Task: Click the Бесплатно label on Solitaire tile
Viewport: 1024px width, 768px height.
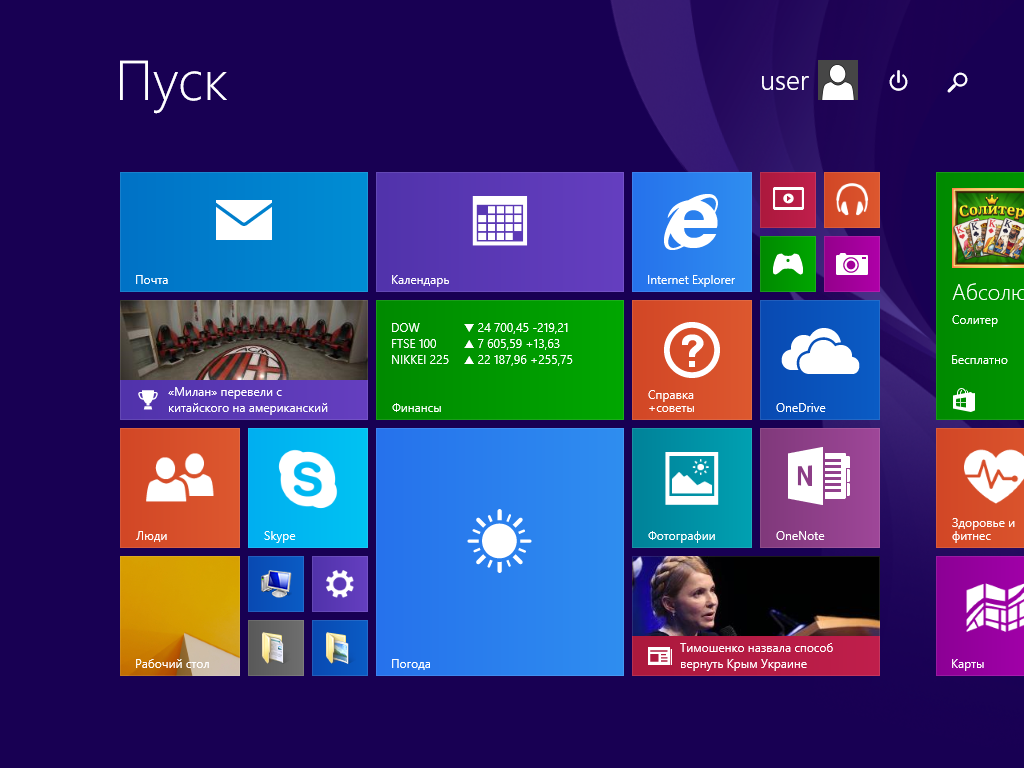Action: [979, 360]
